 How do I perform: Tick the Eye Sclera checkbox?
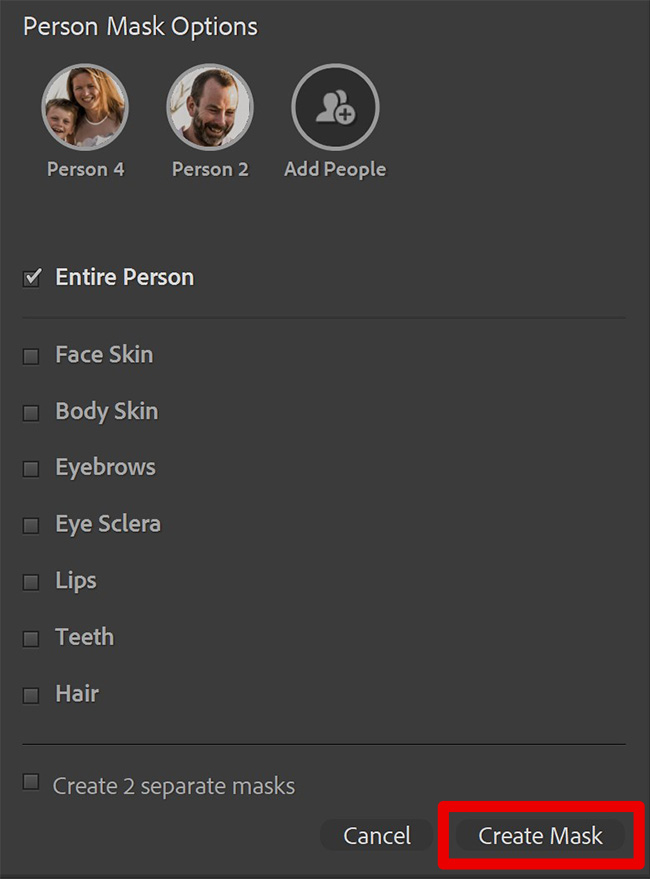point(31,525)
